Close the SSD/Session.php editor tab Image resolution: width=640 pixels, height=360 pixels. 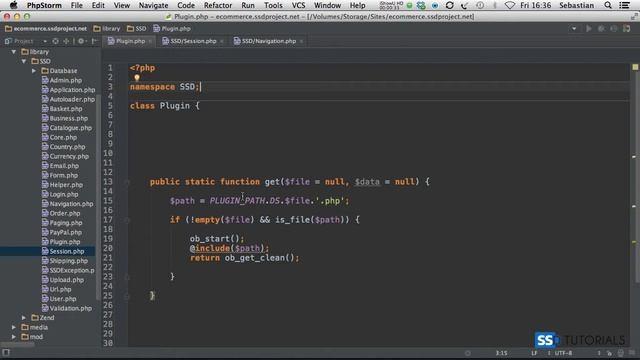click(222, 41)
